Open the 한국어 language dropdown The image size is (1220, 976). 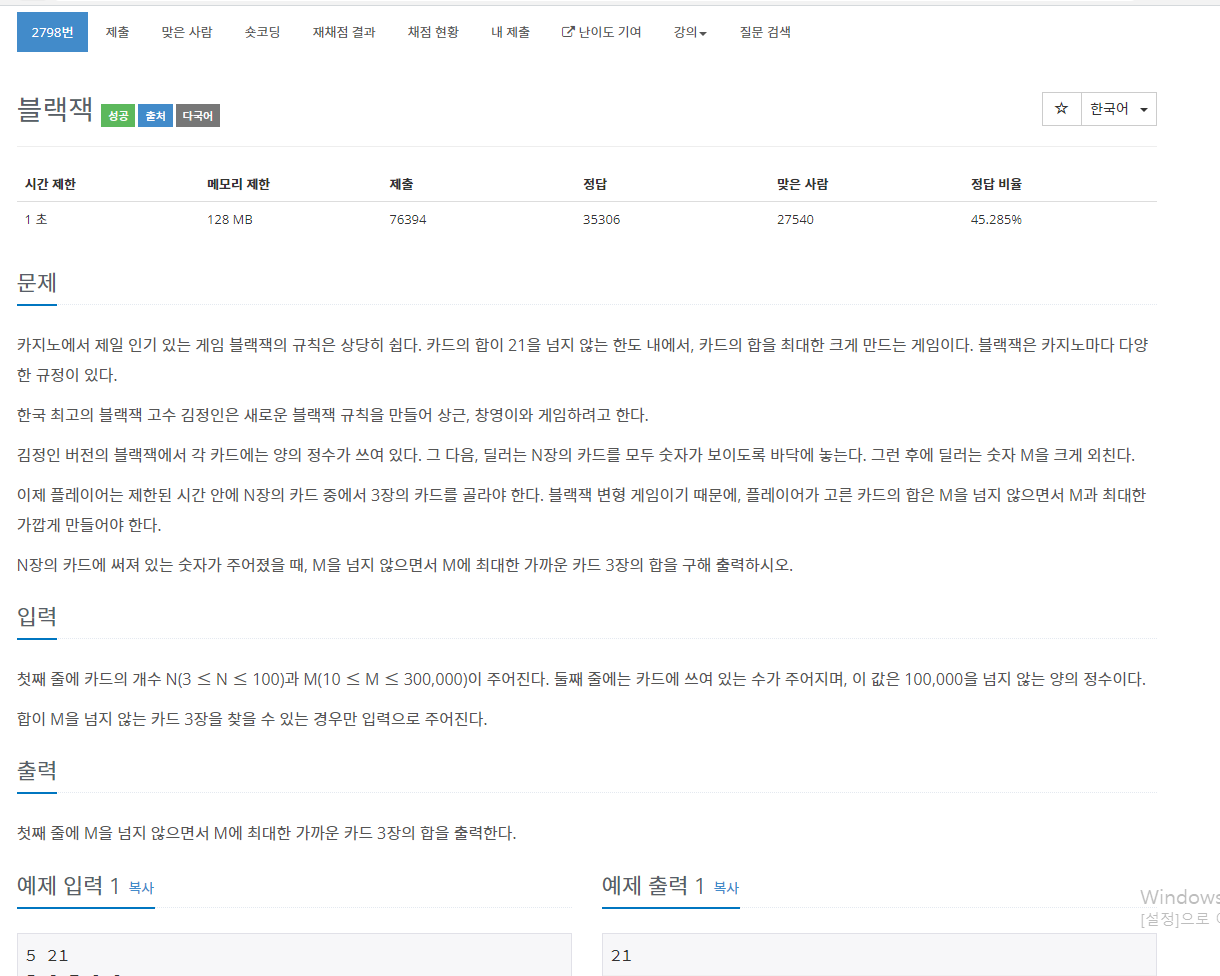click(x=1119, y=109)
